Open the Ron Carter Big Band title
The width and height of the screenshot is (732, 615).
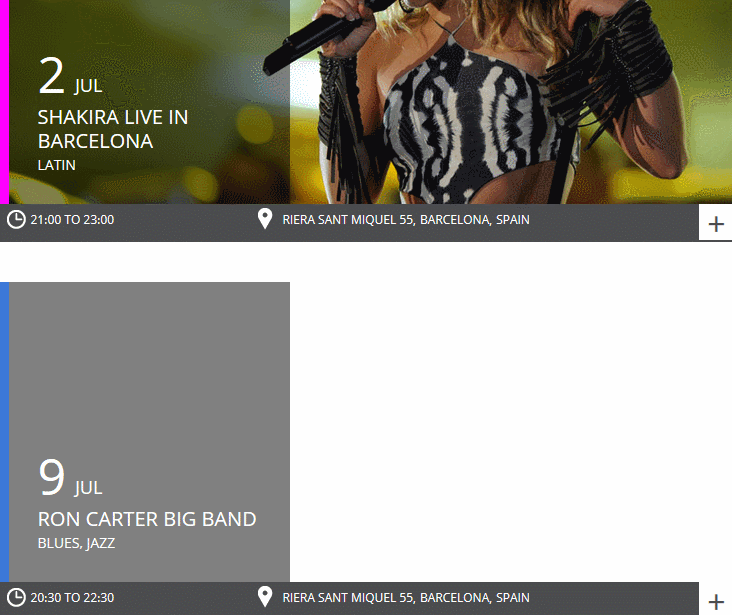[x=147, y=519]
